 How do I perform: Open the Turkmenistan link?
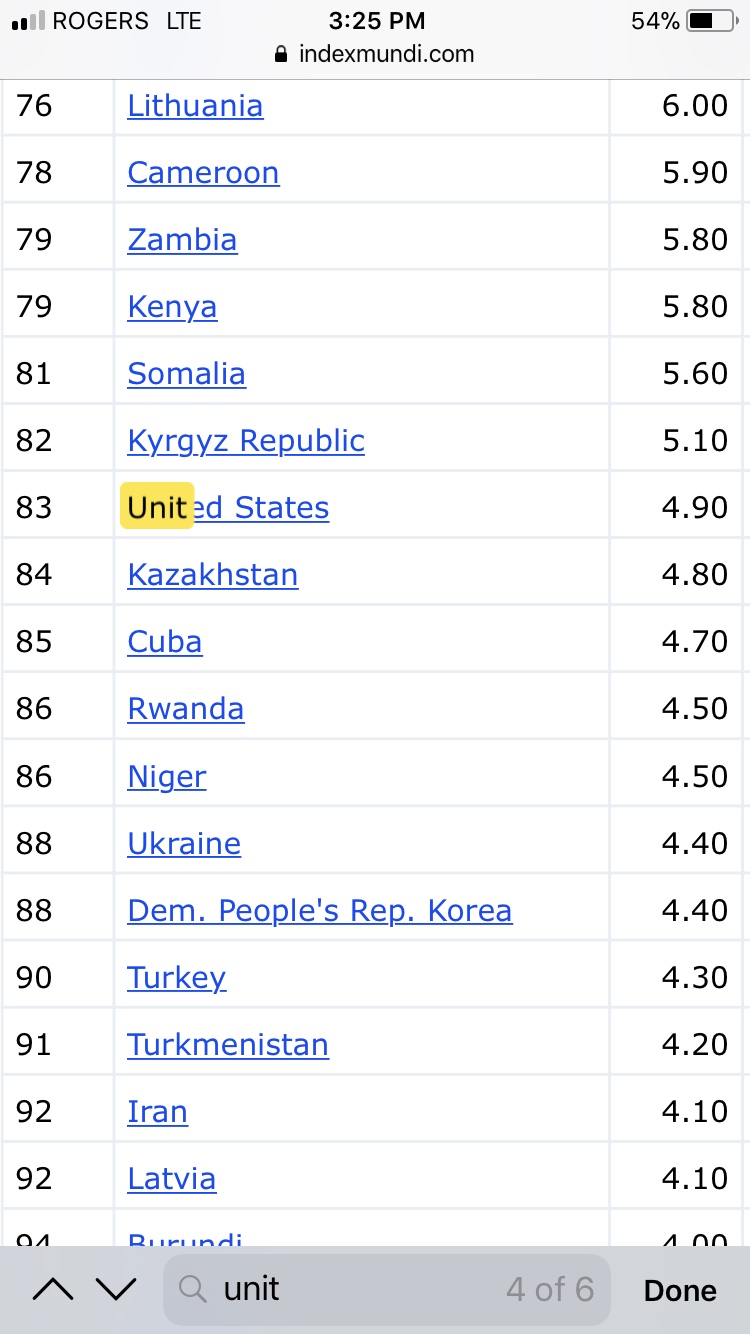(228, 1045)
